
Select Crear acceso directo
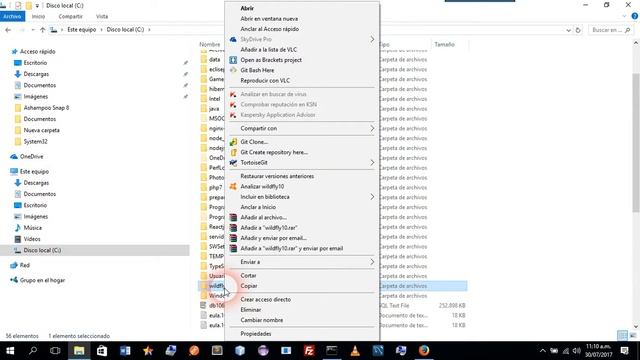(266, 300)
